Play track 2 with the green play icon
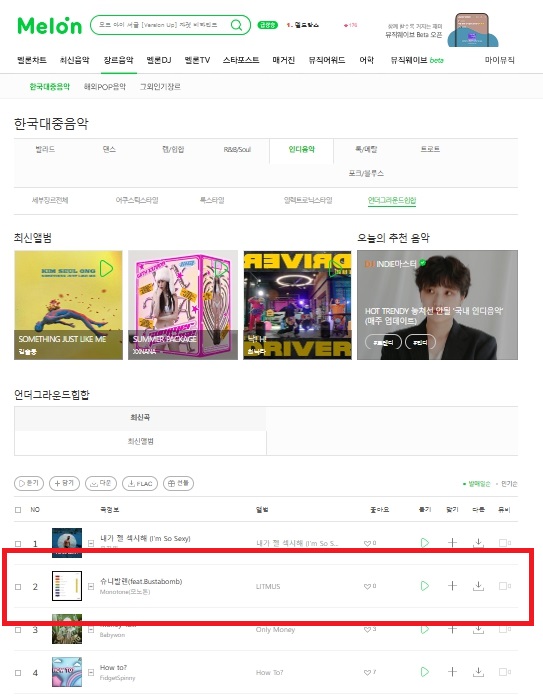Image resolution: width=543 pixels, height=700 pixels. [425, 586]
